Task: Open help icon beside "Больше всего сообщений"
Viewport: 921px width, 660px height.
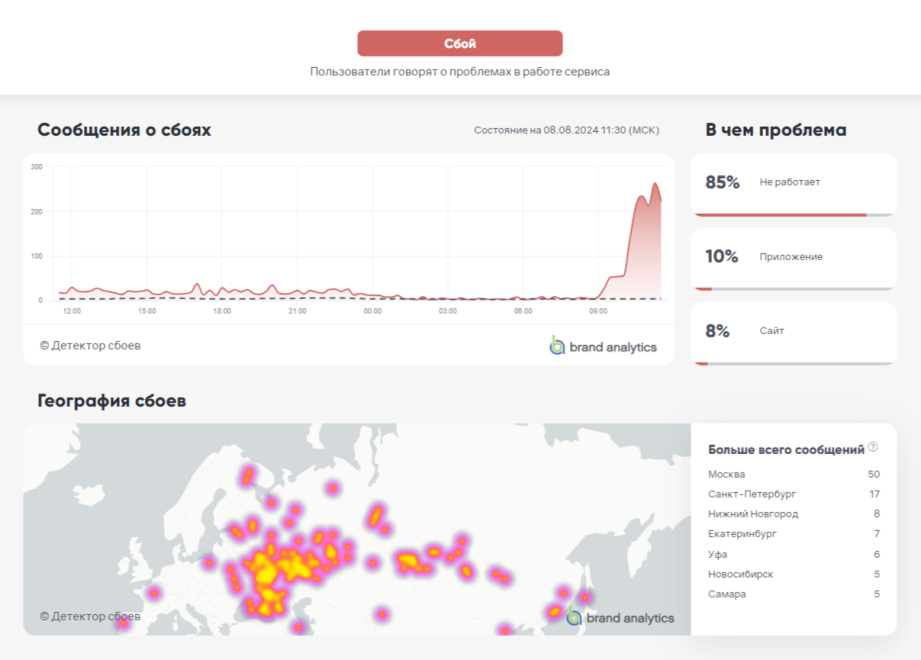Action: pos(873,448)
